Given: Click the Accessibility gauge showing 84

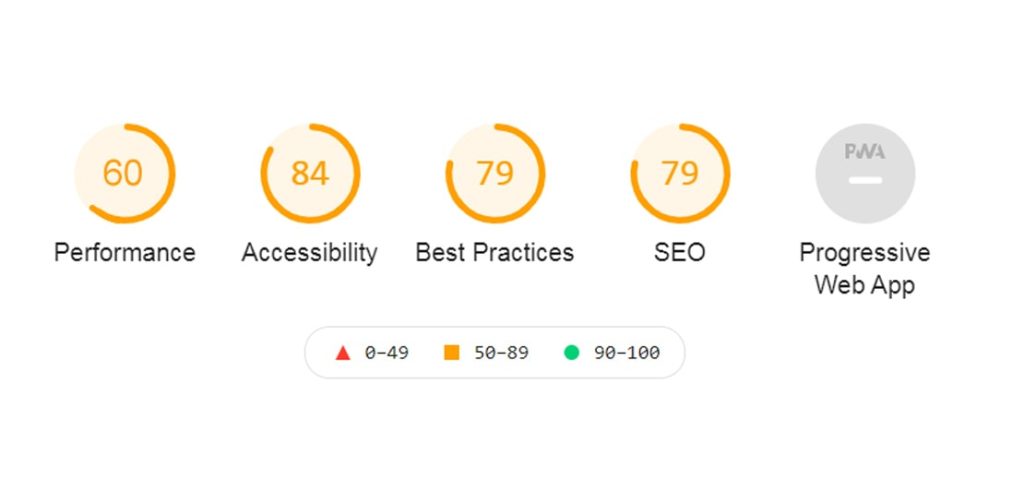Looking at the screenshot, I should point(310,173).
